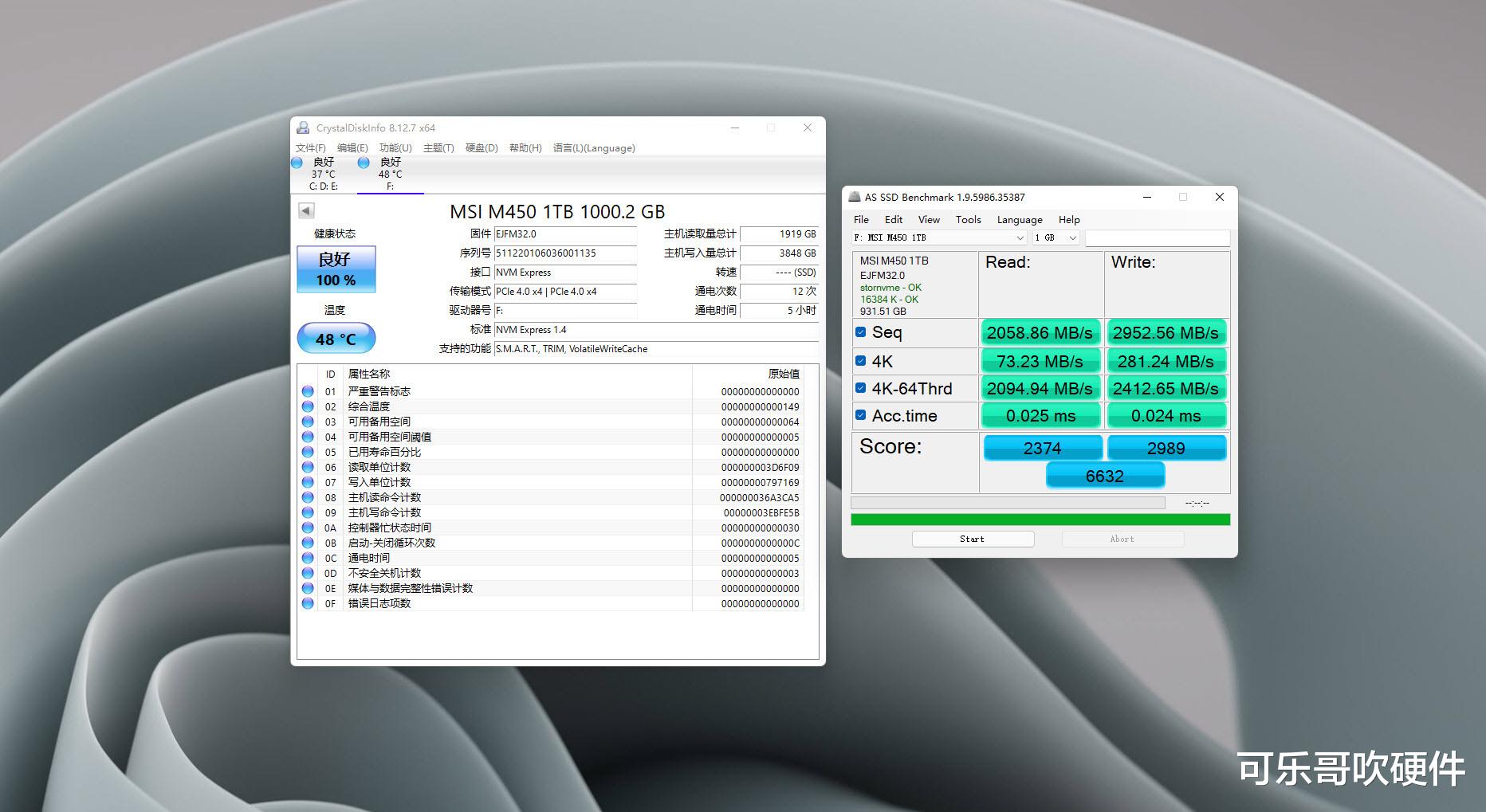Click the blue status orb for attribute 01
The height and width of the screenshot is (812, 1486).
[308, 391]
